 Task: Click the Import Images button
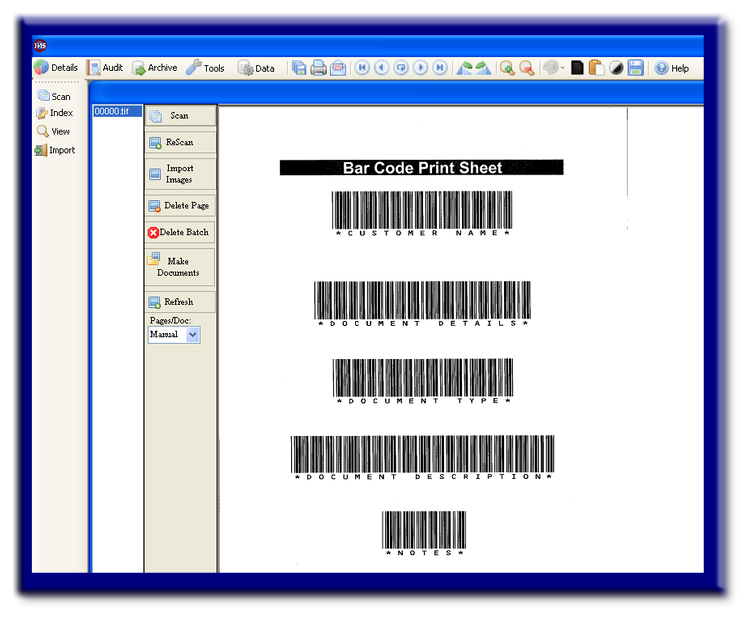click(x=180, y=174)
